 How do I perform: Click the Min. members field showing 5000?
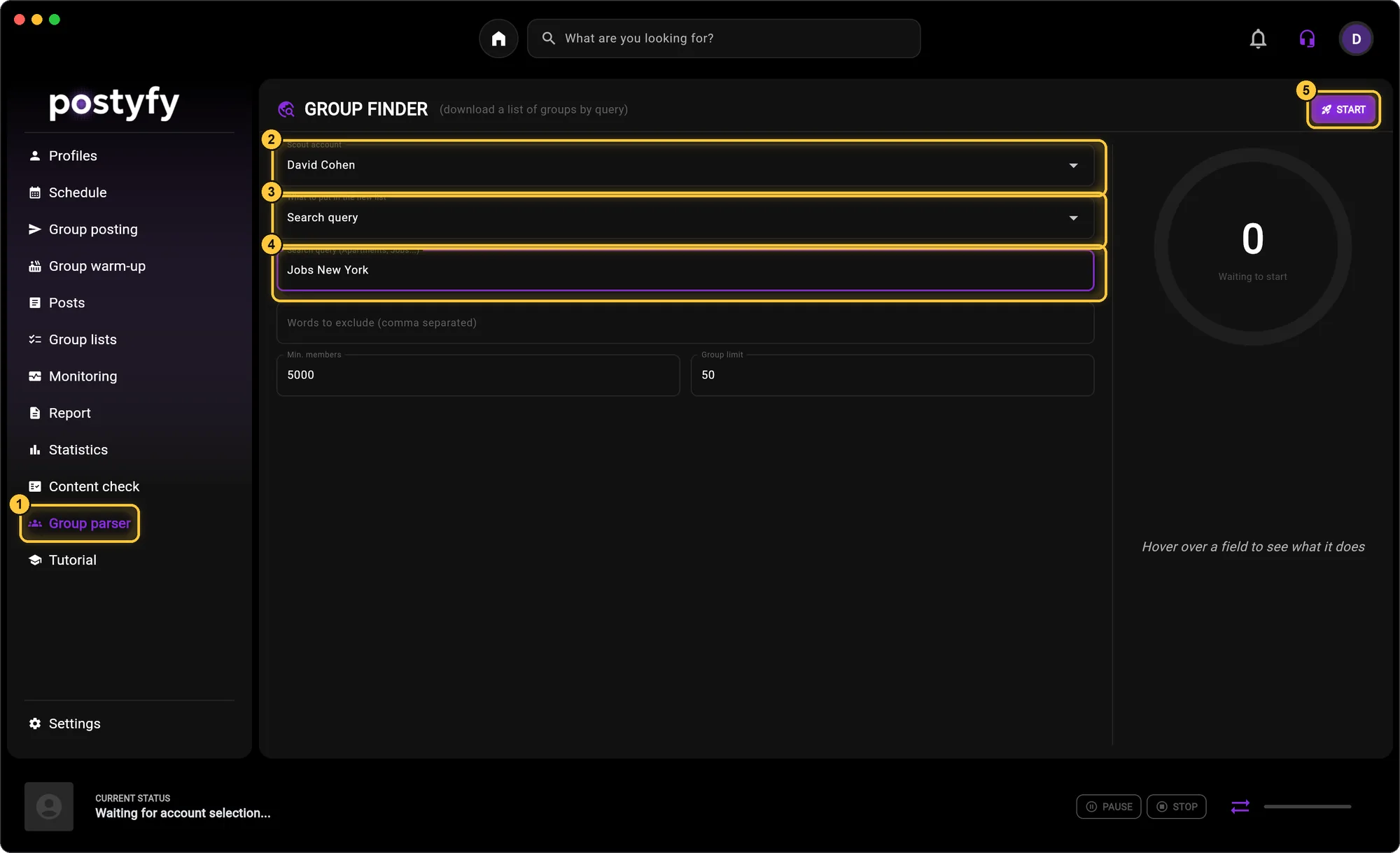pyautogui.click(x=478, y=375)
